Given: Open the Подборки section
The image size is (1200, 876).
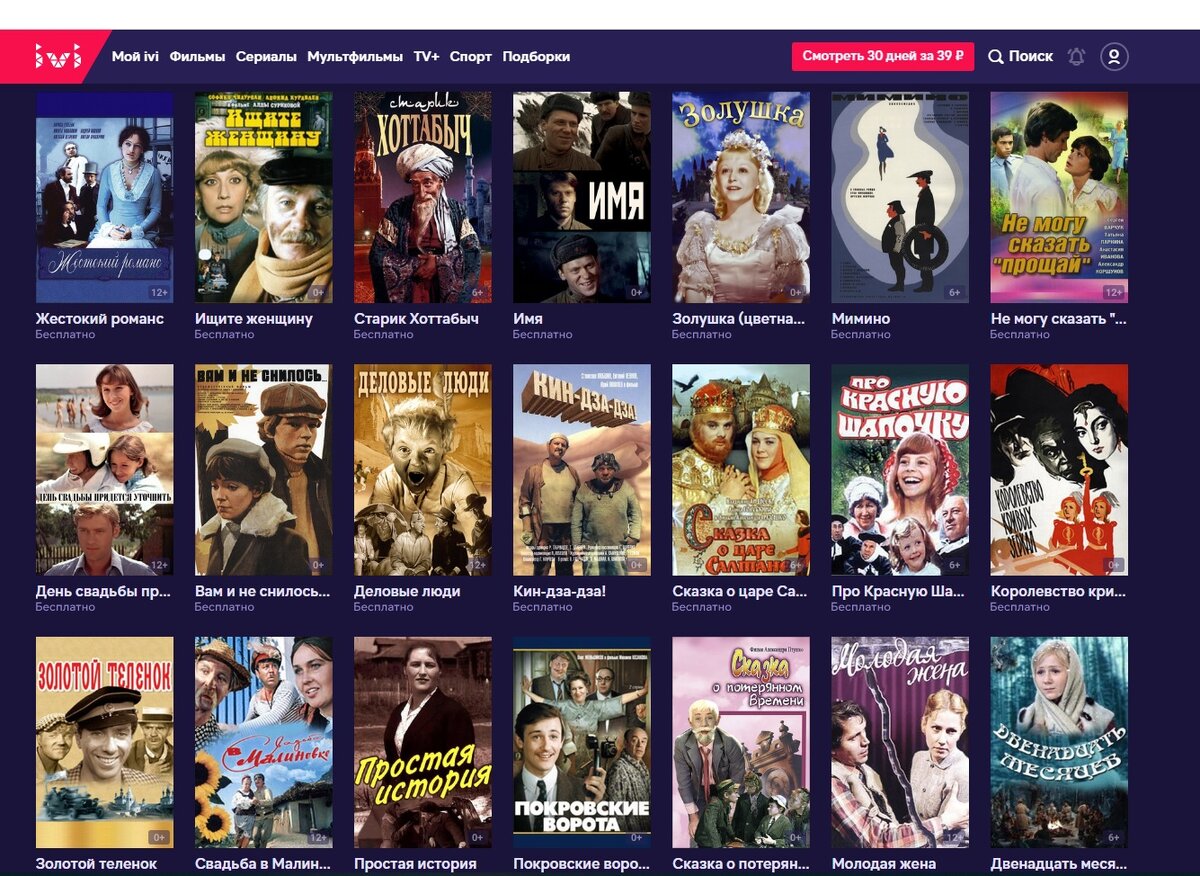Looking at the screenshot, I should coord(535,57).
